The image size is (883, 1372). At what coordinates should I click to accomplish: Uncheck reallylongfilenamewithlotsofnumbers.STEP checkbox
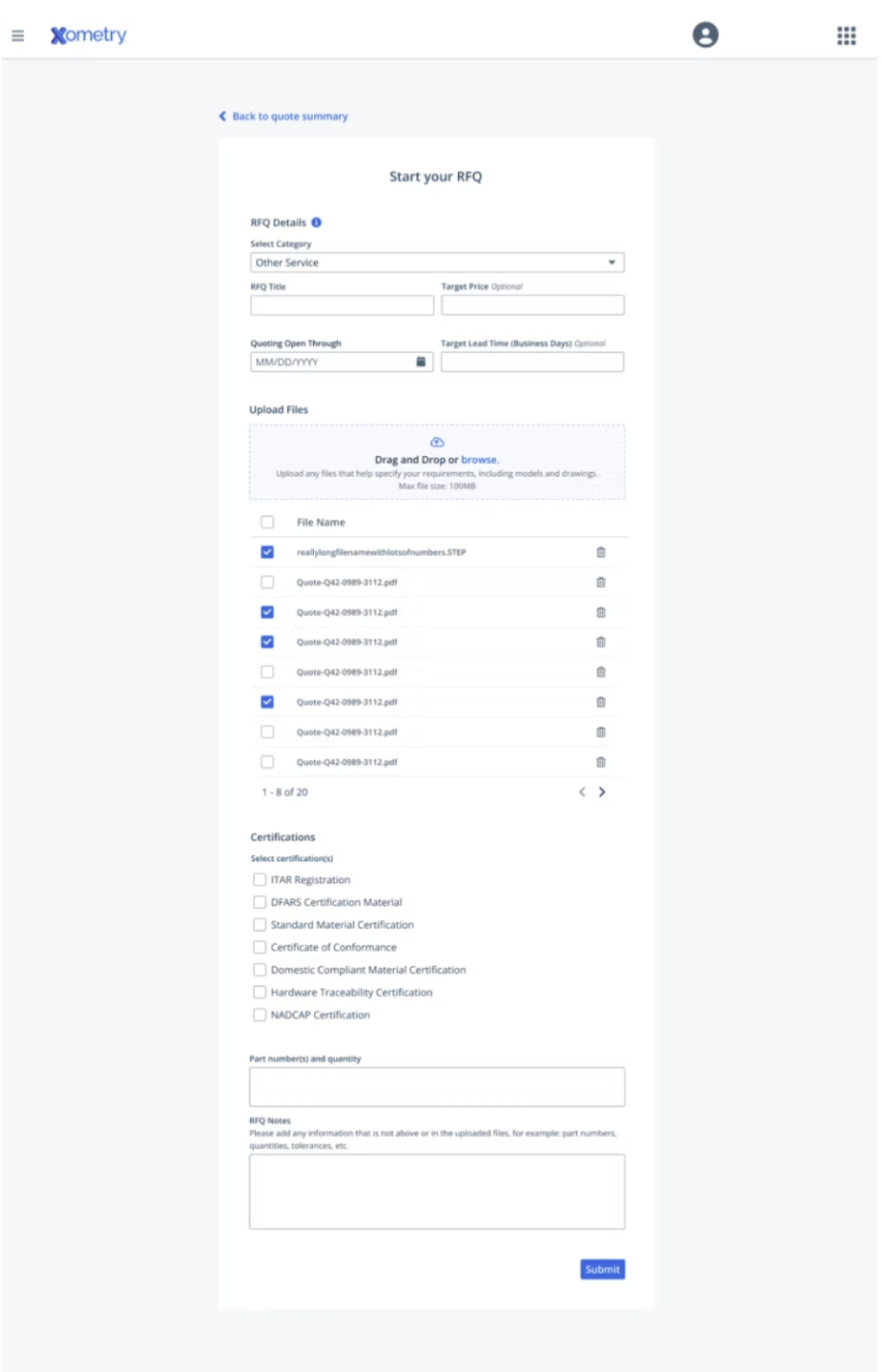267,552
